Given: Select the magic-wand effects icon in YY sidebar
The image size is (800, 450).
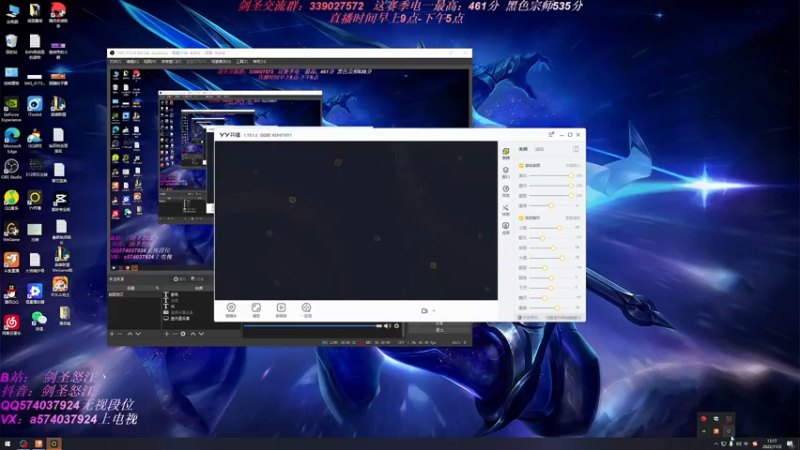Looking at the screenshot, I should (506, 210).
